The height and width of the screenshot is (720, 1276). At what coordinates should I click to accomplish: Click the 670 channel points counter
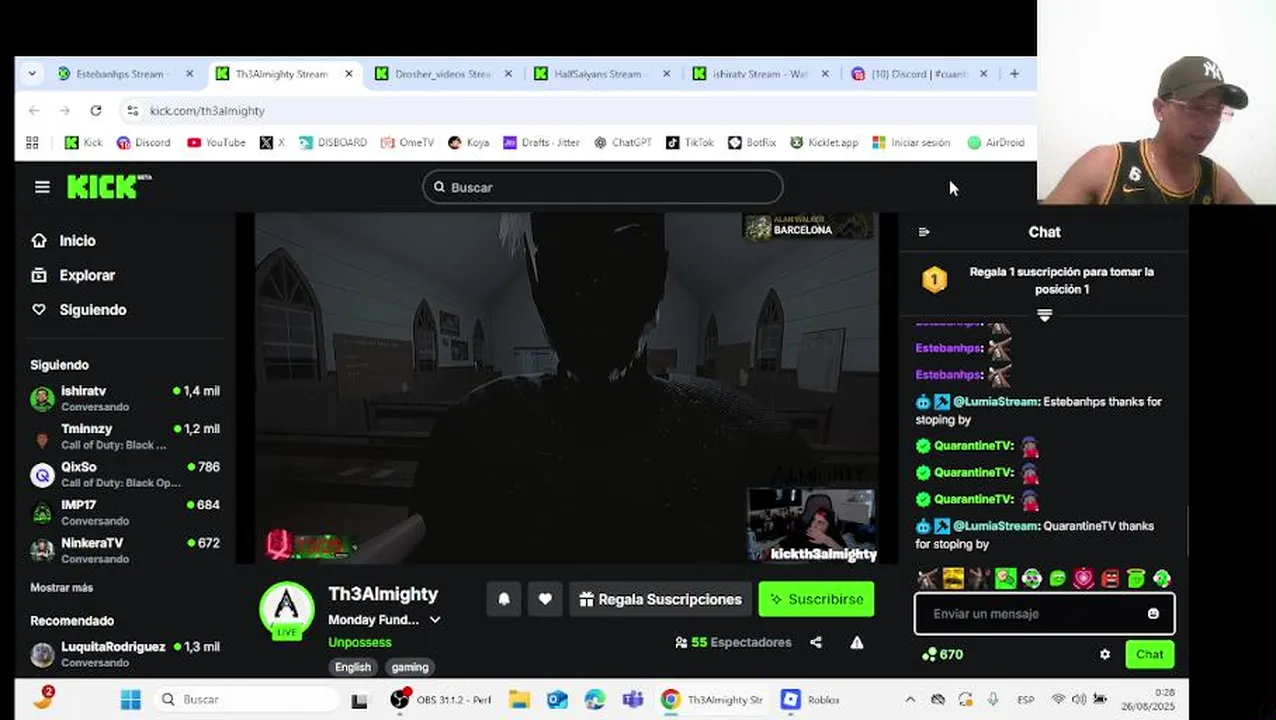pos(943,654)
